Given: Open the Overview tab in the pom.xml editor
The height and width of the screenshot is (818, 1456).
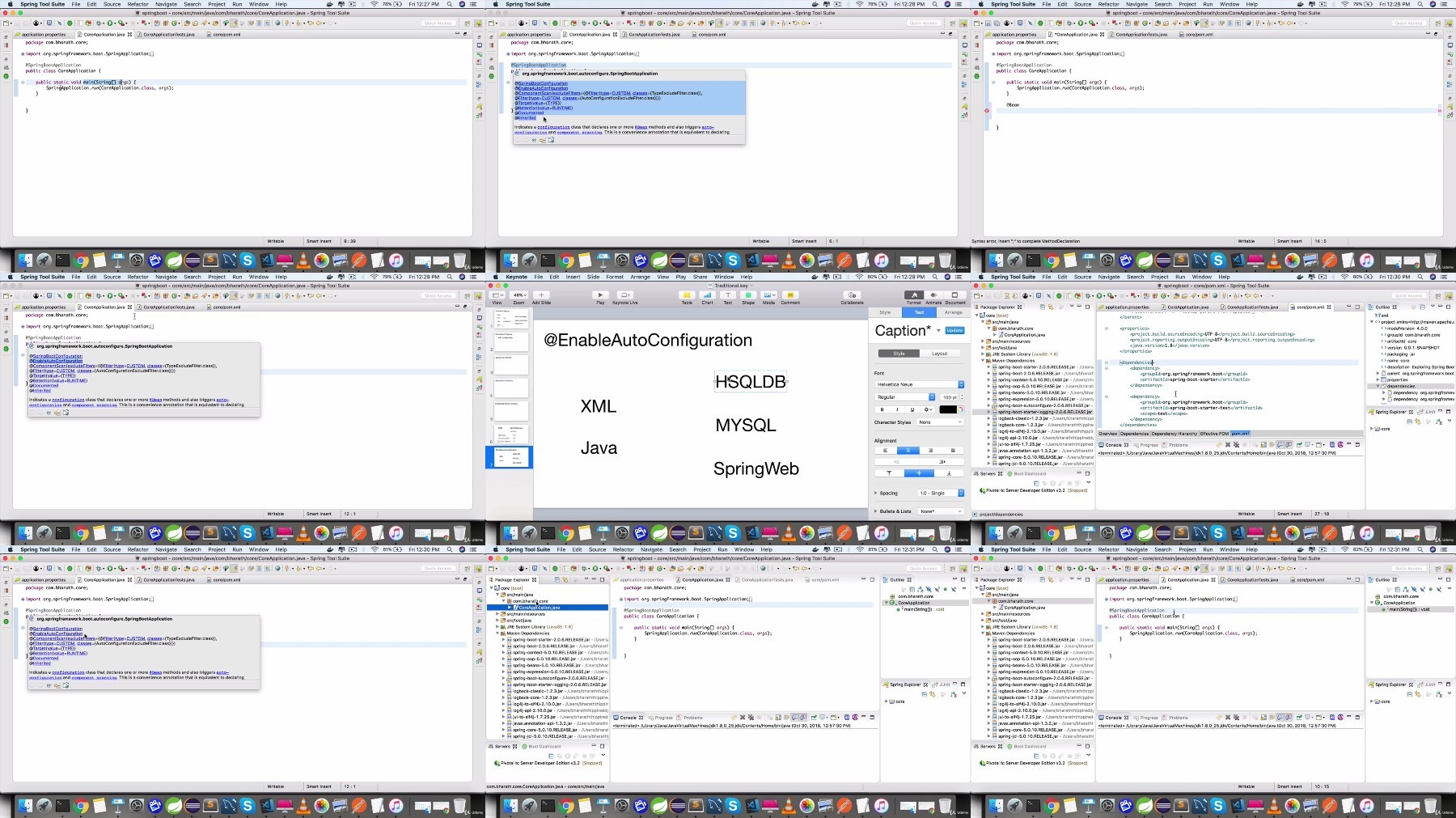Looking at the screenshot, I should click(x=1107, y=434).
